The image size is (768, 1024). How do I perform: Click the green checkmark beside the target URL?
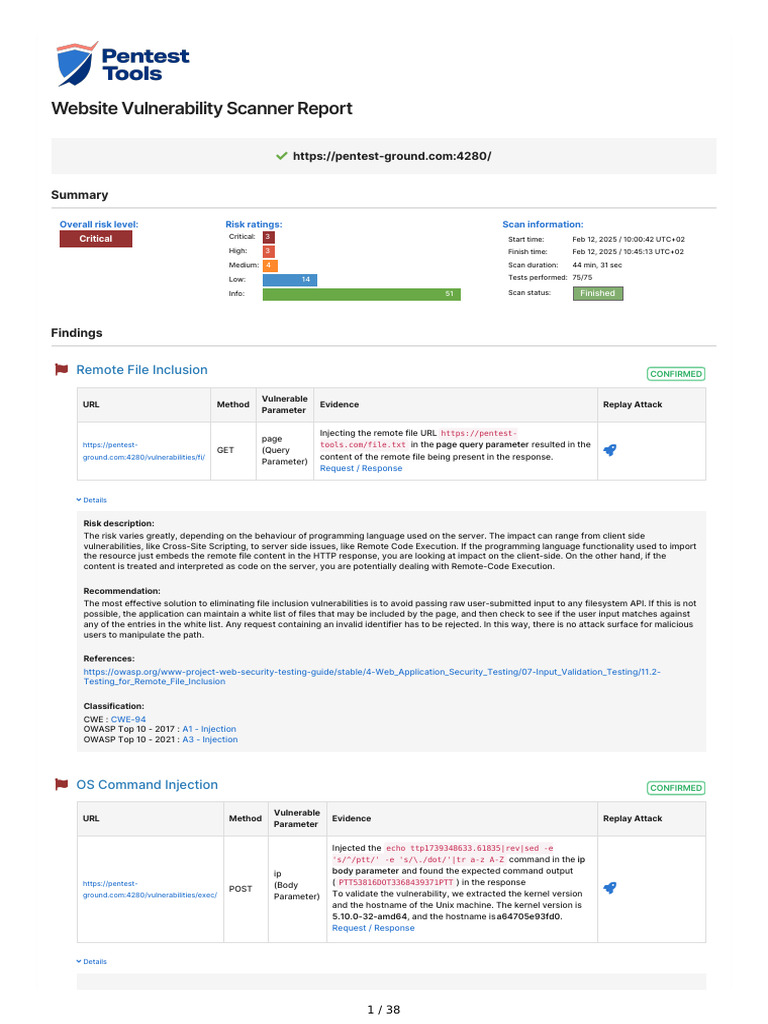tap(281, 156)
